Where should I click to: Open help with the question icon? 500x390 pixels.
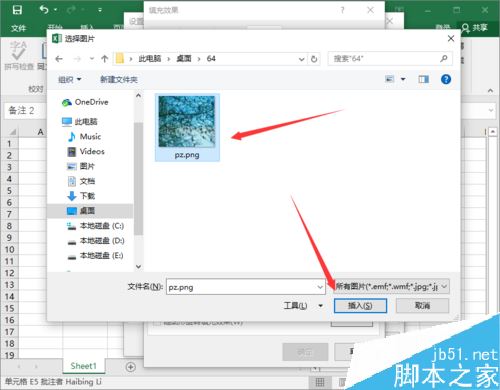[446, 79]
